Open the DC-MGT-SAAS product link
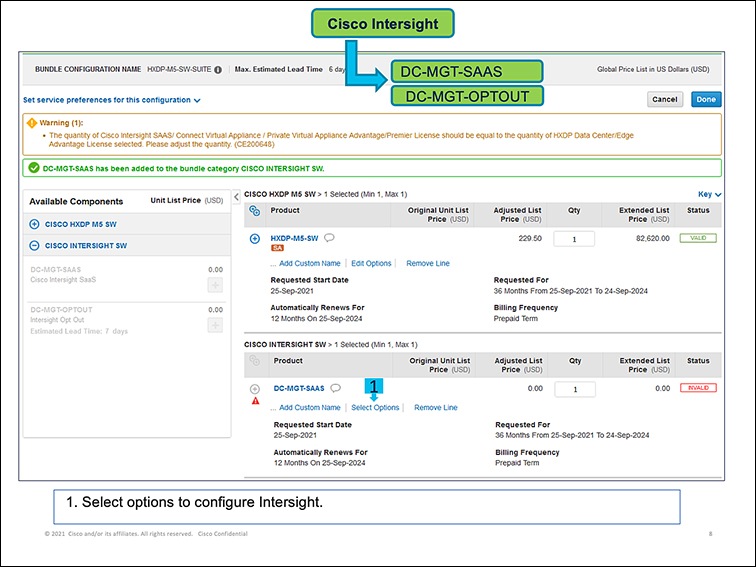 (x=299, y=388)
